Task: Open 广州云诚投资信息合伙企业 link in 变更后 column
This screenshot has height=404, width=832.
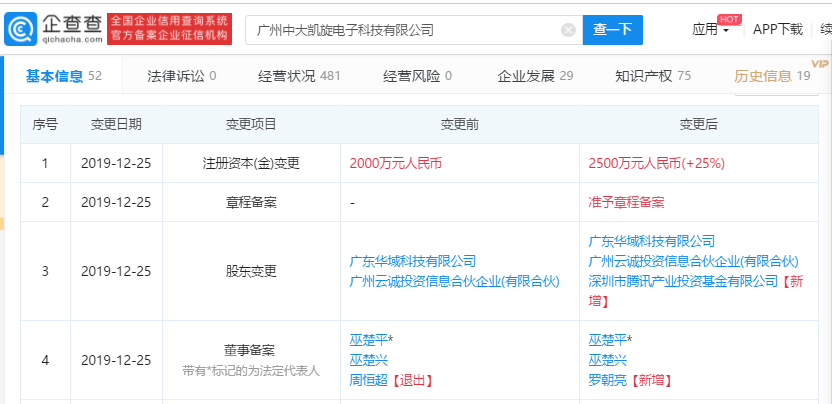Action: 694,261
